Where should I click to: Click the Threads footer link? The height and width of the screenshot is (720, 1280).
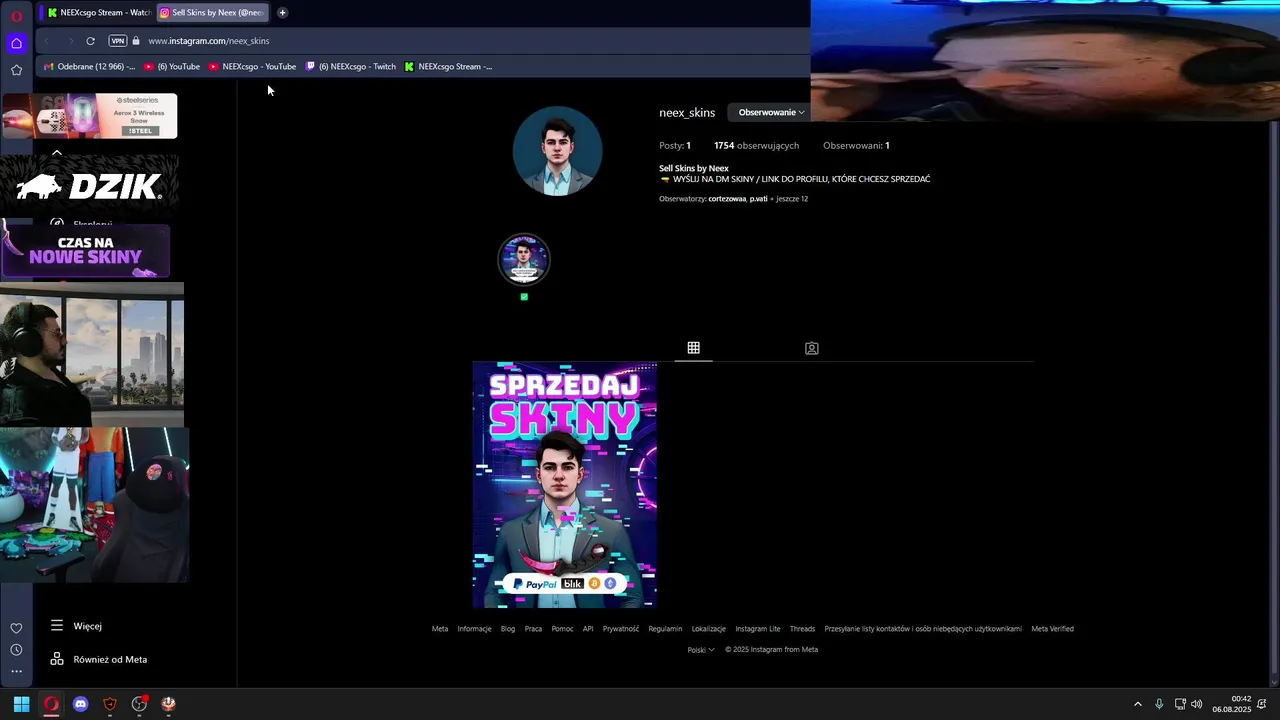pyautogui.click(x=802, y=629)
